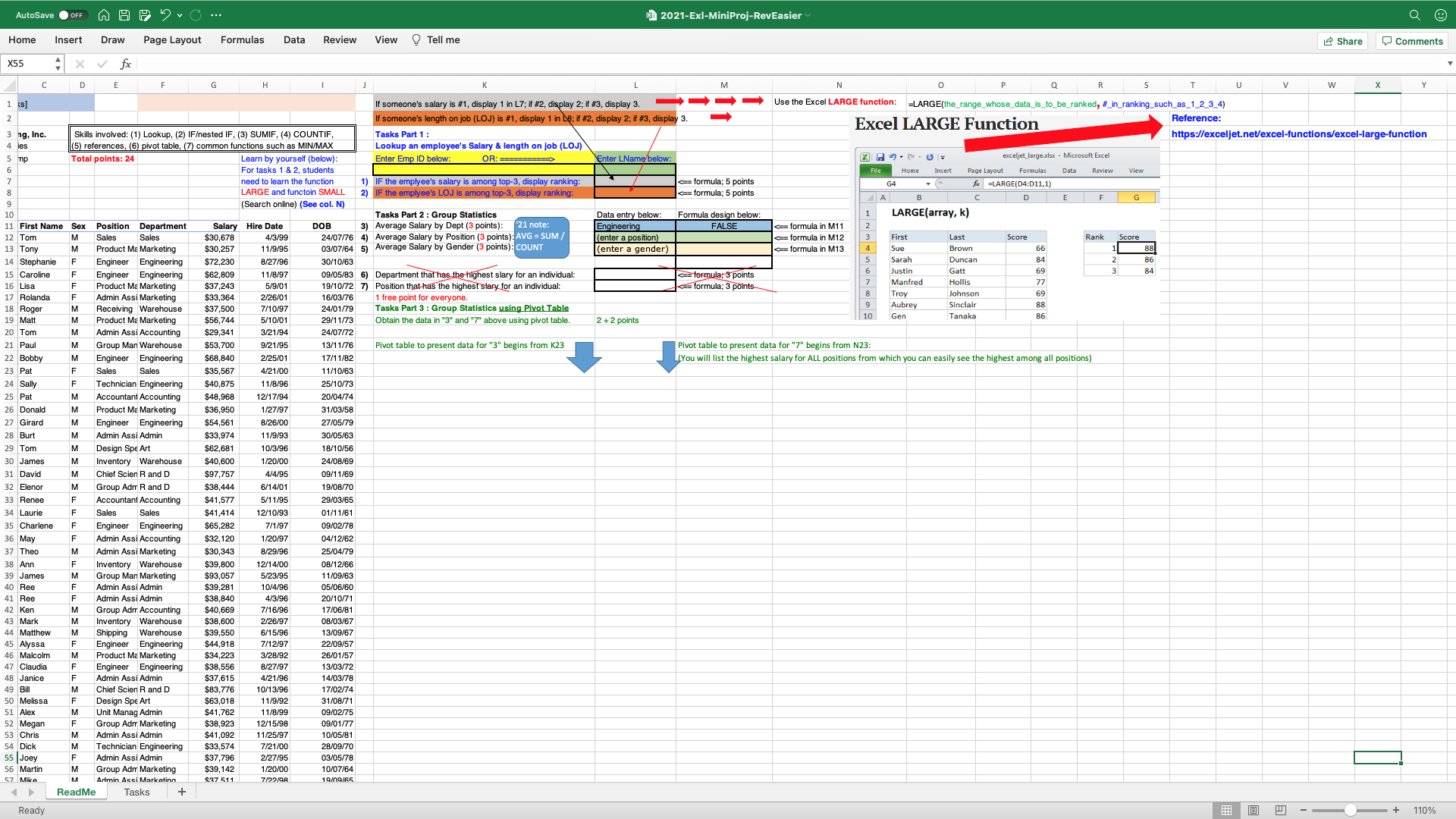The height and width of the screenshot is (819, 1456).
Task: Click the Save As edit icon
Action: point(145,15)
